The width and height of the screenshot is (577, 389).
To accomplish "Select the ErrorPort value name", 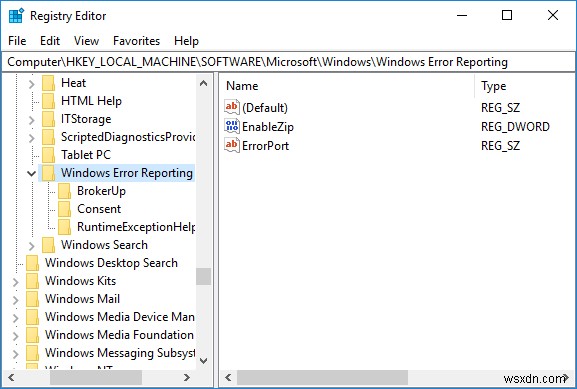I will tap(265, 146).
